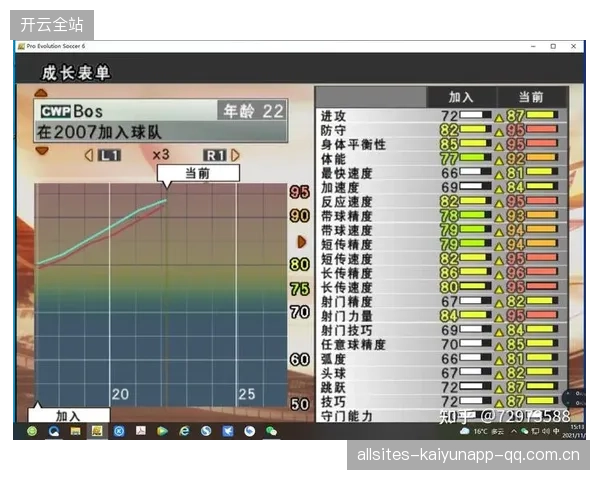Click the up triangle in the 进攻 row

click(499, 118)
